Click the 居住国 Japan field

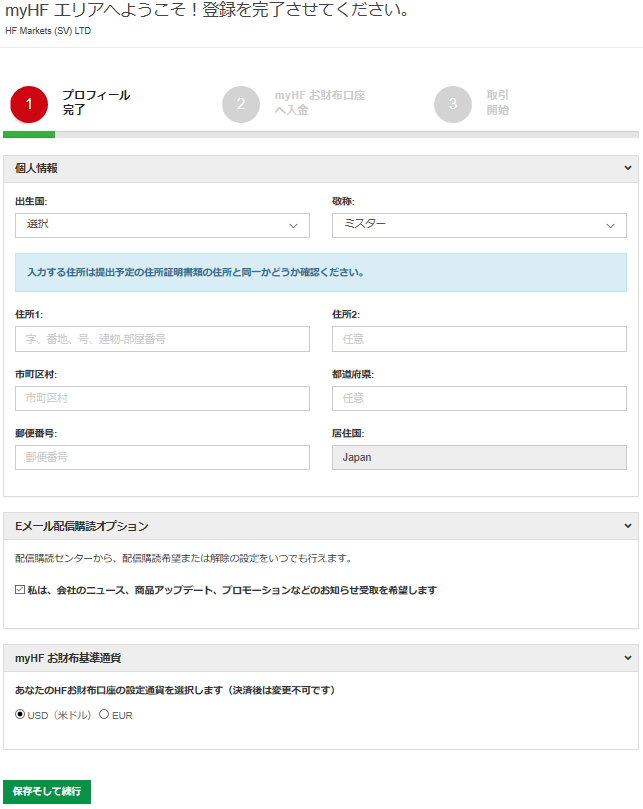[x=479, y=457]
